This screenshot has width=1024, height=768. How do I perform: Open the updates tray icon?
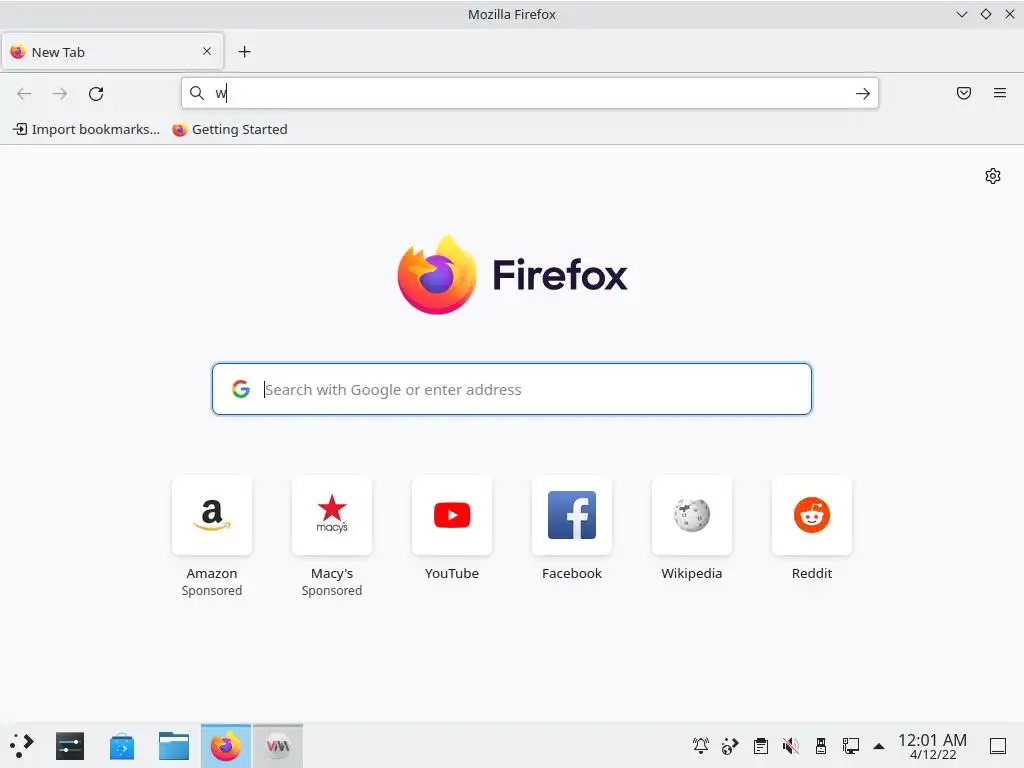pos(730,746)
